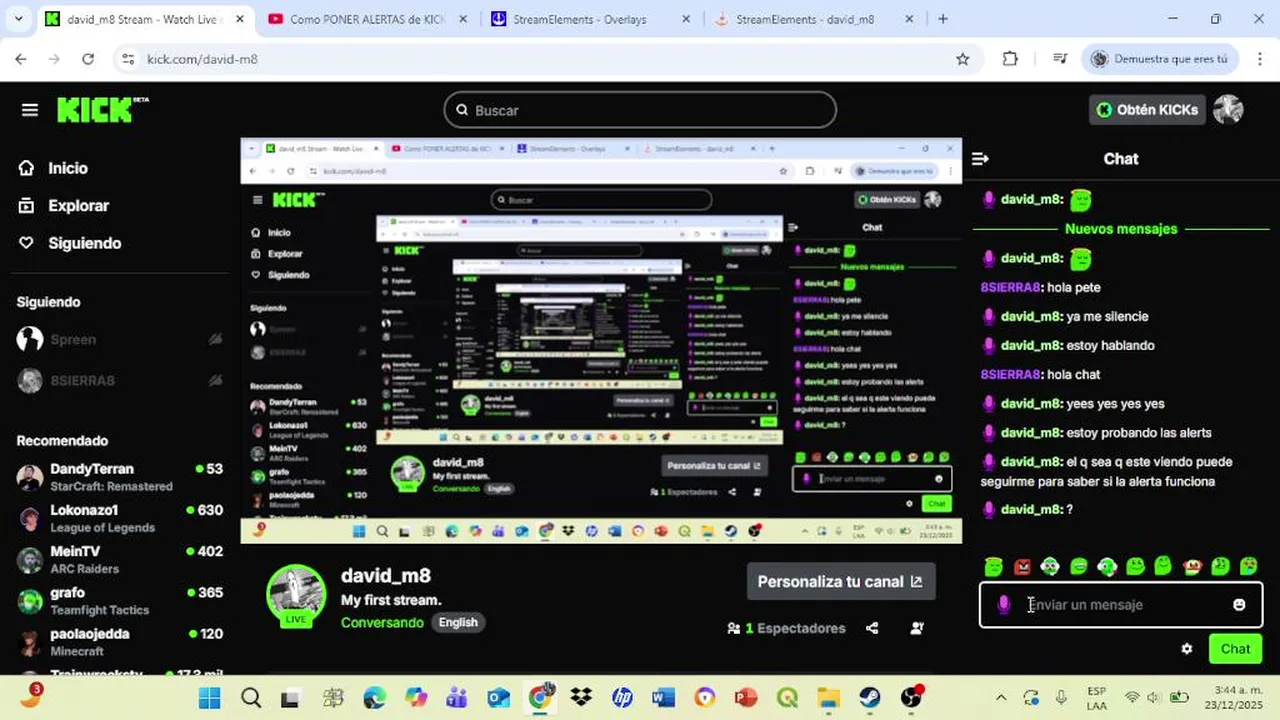Image resolution: width=1280 pixels, height=720 pixels.
Task: Click Personaliza tu canal button
Action: (x=841, y=582)
